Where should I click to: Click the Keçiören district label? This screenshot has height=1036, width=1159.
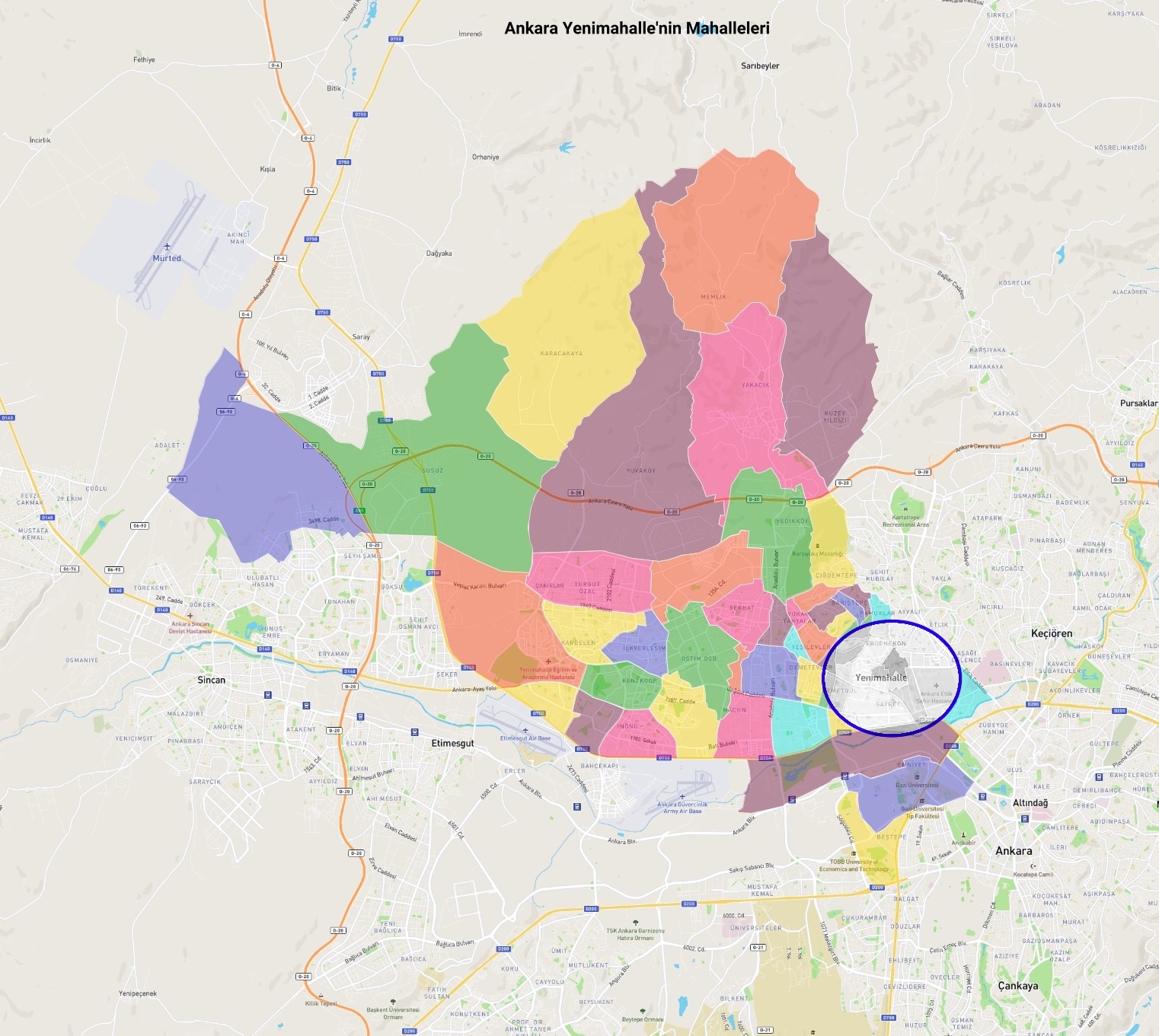(1052, 633)
